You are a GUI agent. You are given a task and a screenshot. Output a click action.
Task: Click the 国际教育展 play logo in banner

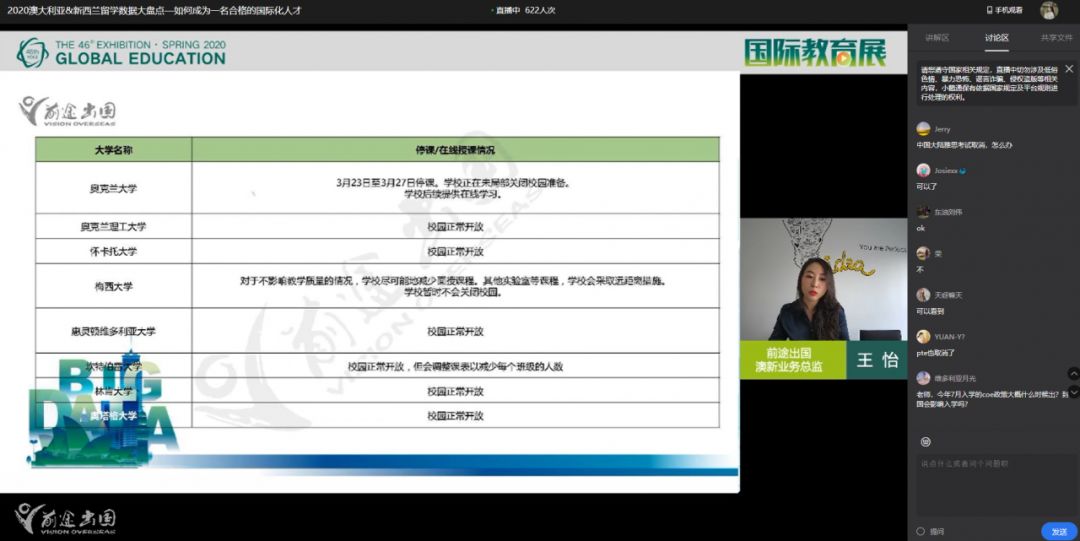pos(815,52)
